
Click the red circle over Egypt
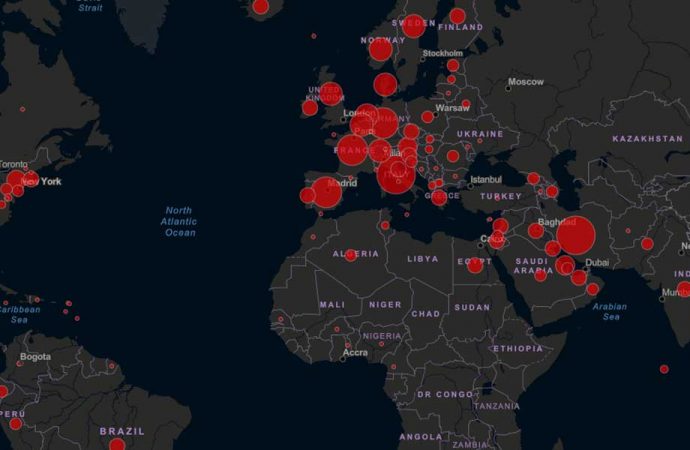[475, 265]
